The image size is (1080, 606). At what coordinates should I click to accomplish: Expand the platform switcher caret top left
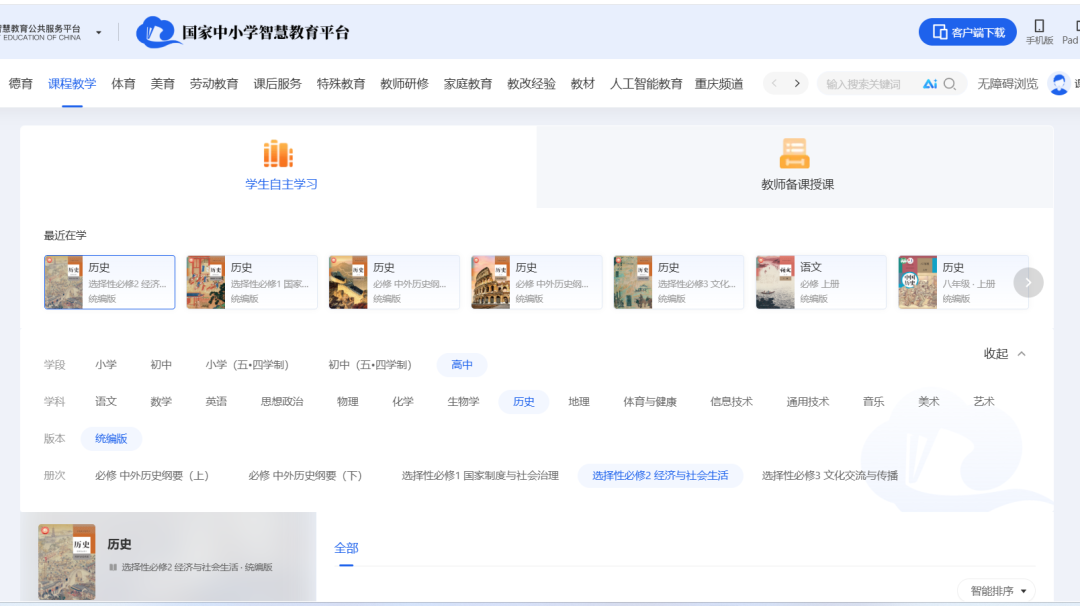(x=98, y=31)
